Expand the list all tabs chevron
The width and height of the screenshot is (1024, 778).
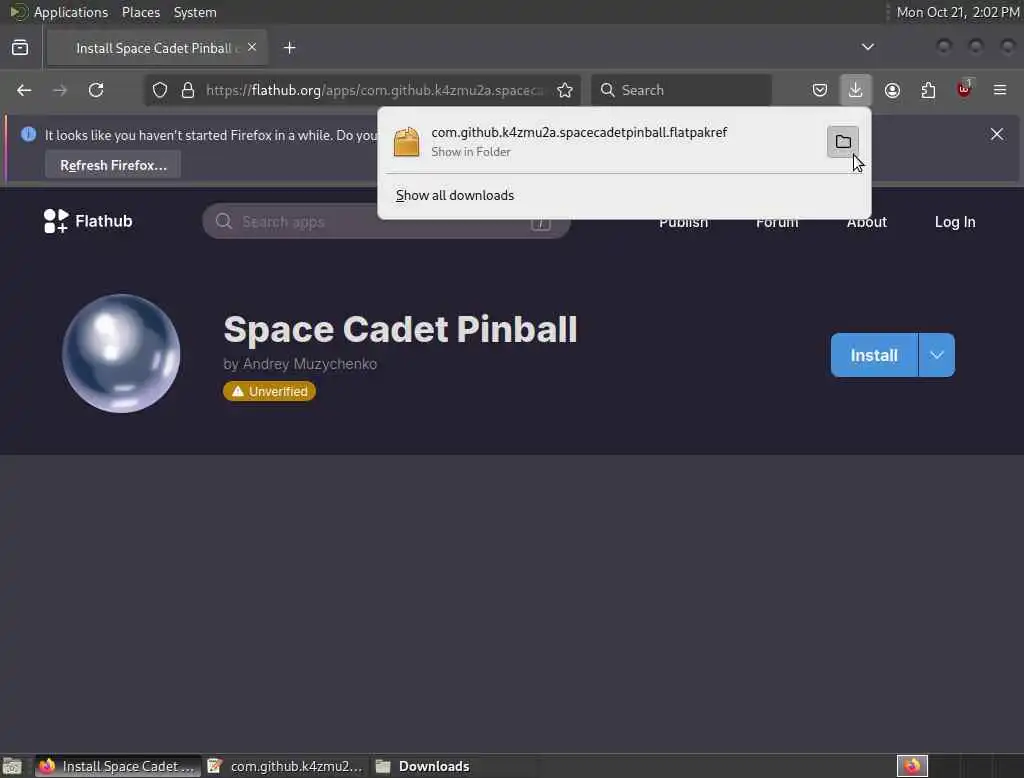pos(867,47)
